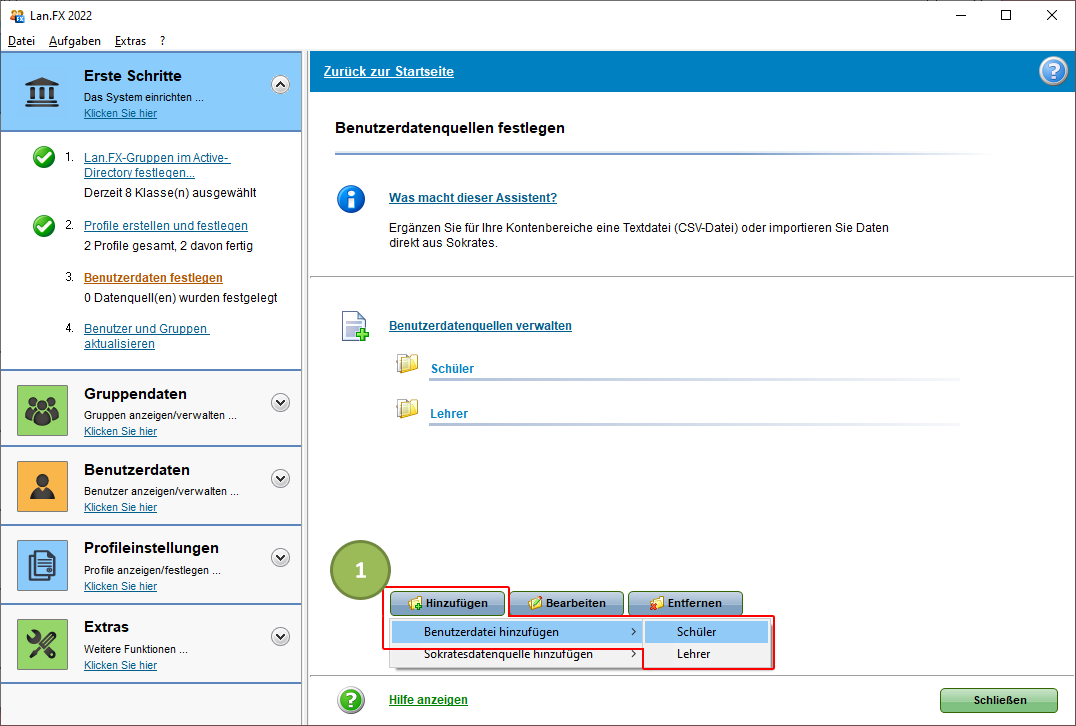Viewport: 1076px width, 726px height.
Task: Open the Was macht dieser Assistent? link
Action: point(473,198)
